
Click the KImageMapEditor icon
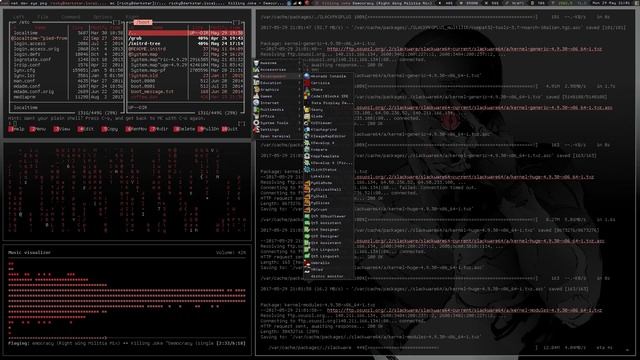(x=307, y=136)
